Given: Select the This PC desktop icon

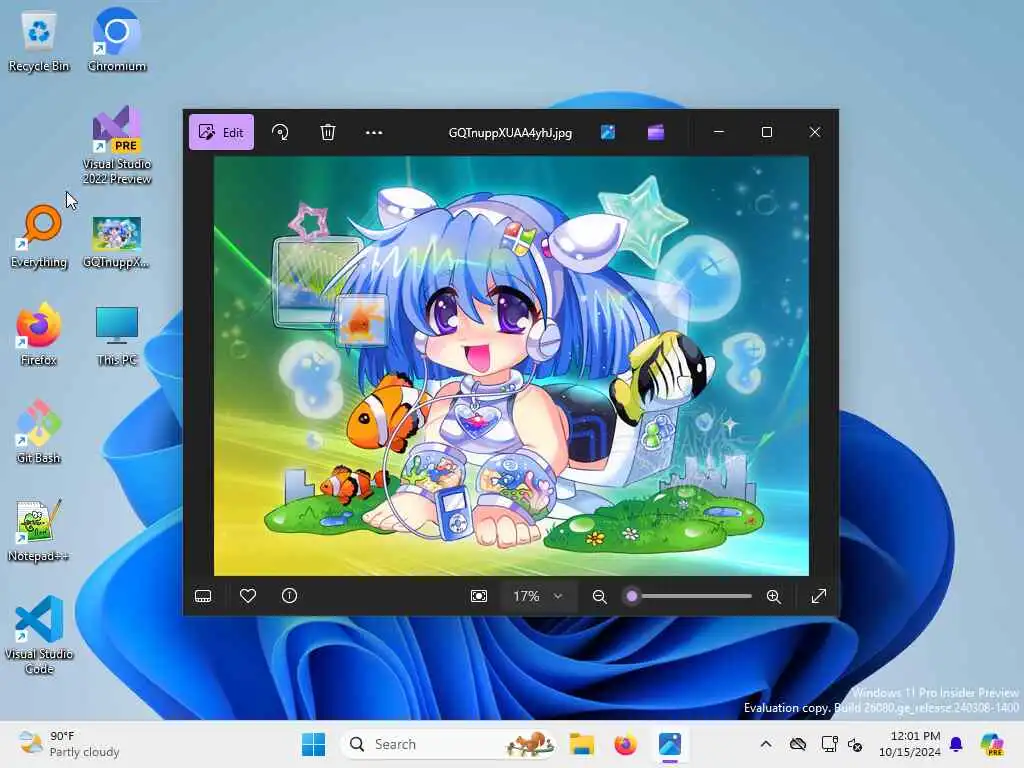Looking at the screenshot, I should coord(117,336).
